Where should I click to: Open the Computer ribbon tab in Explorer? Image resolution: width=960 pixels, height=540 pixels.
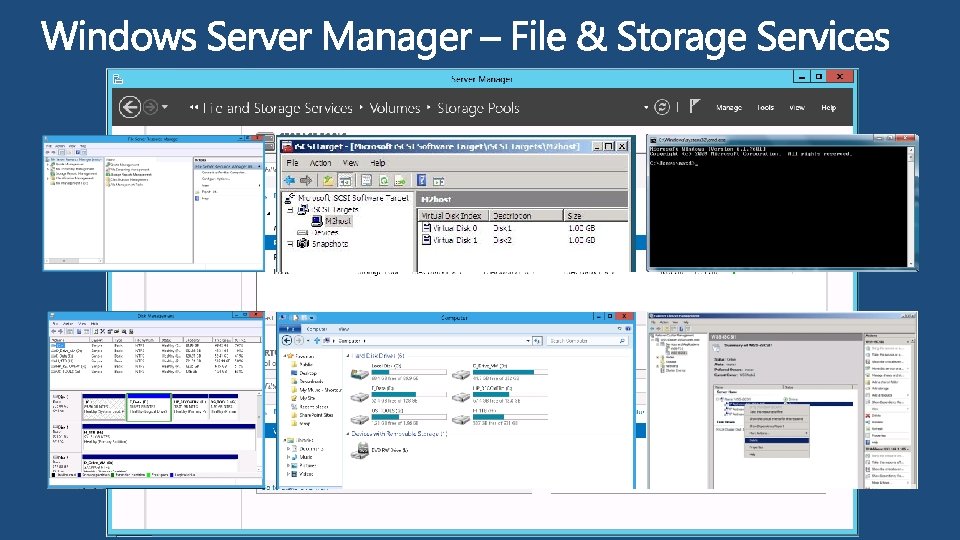(x=317, y=329)
